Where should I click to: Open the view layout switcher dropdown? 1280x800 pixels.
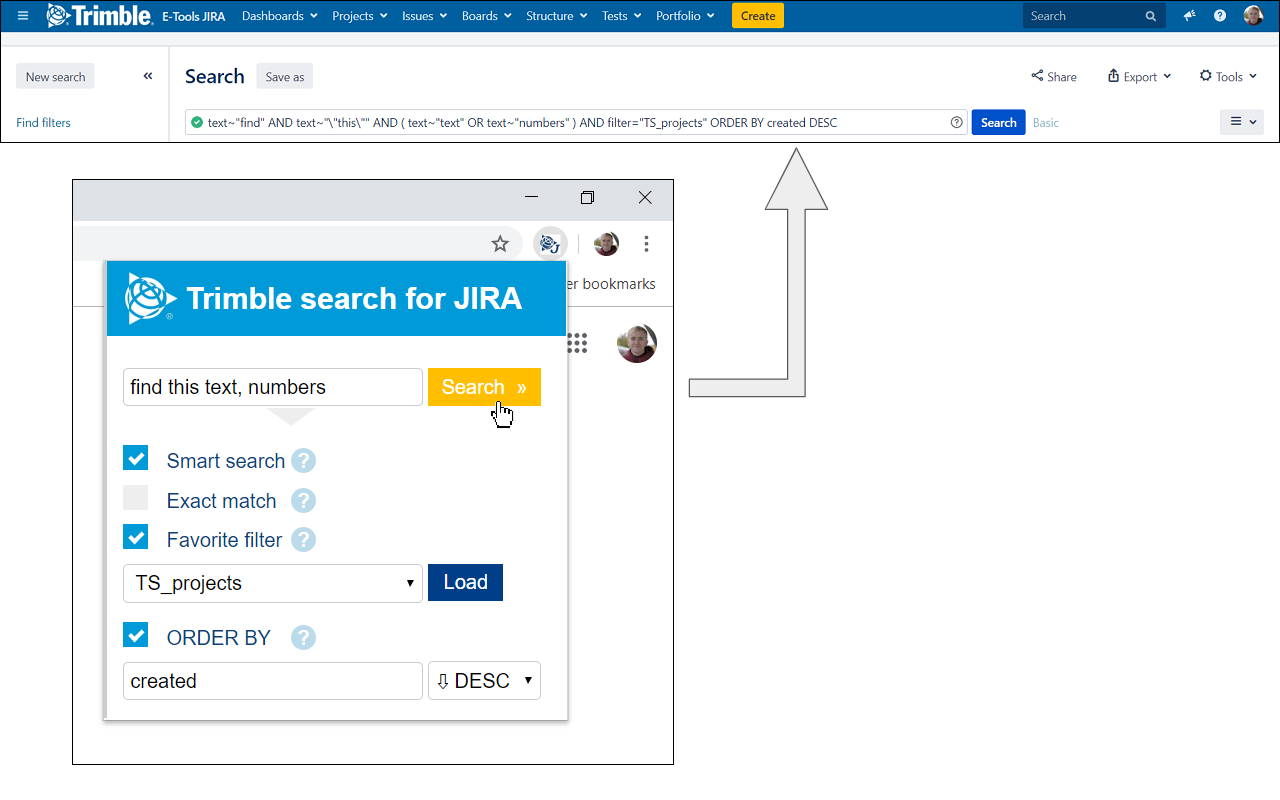coord(1242,122)
